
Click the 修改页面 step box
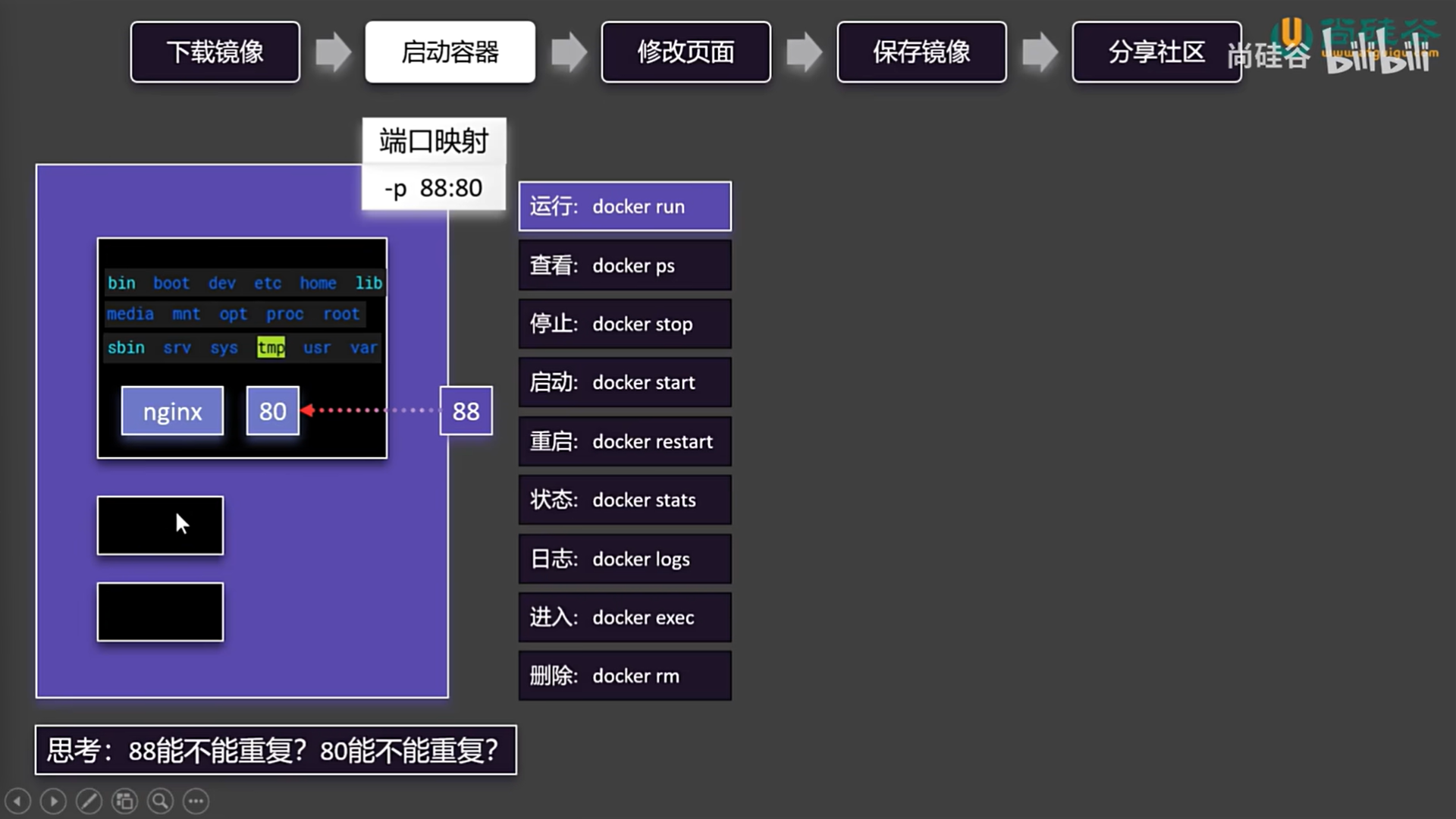click(x=686, y=52)
